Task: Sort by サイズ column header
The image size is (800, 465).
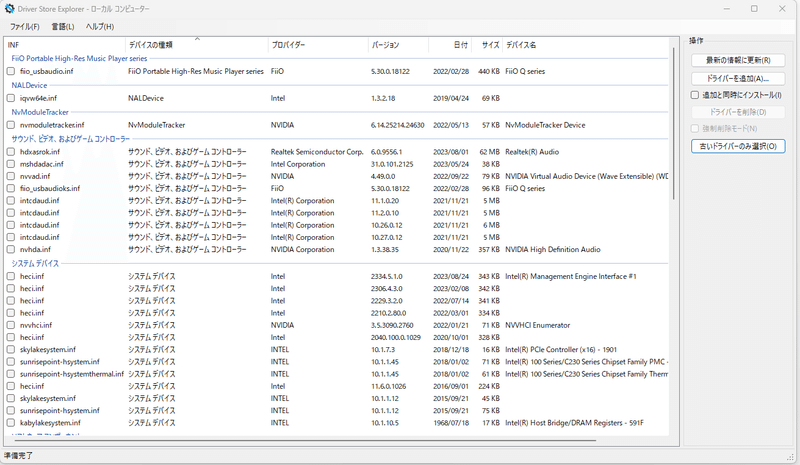Action: 487,45
